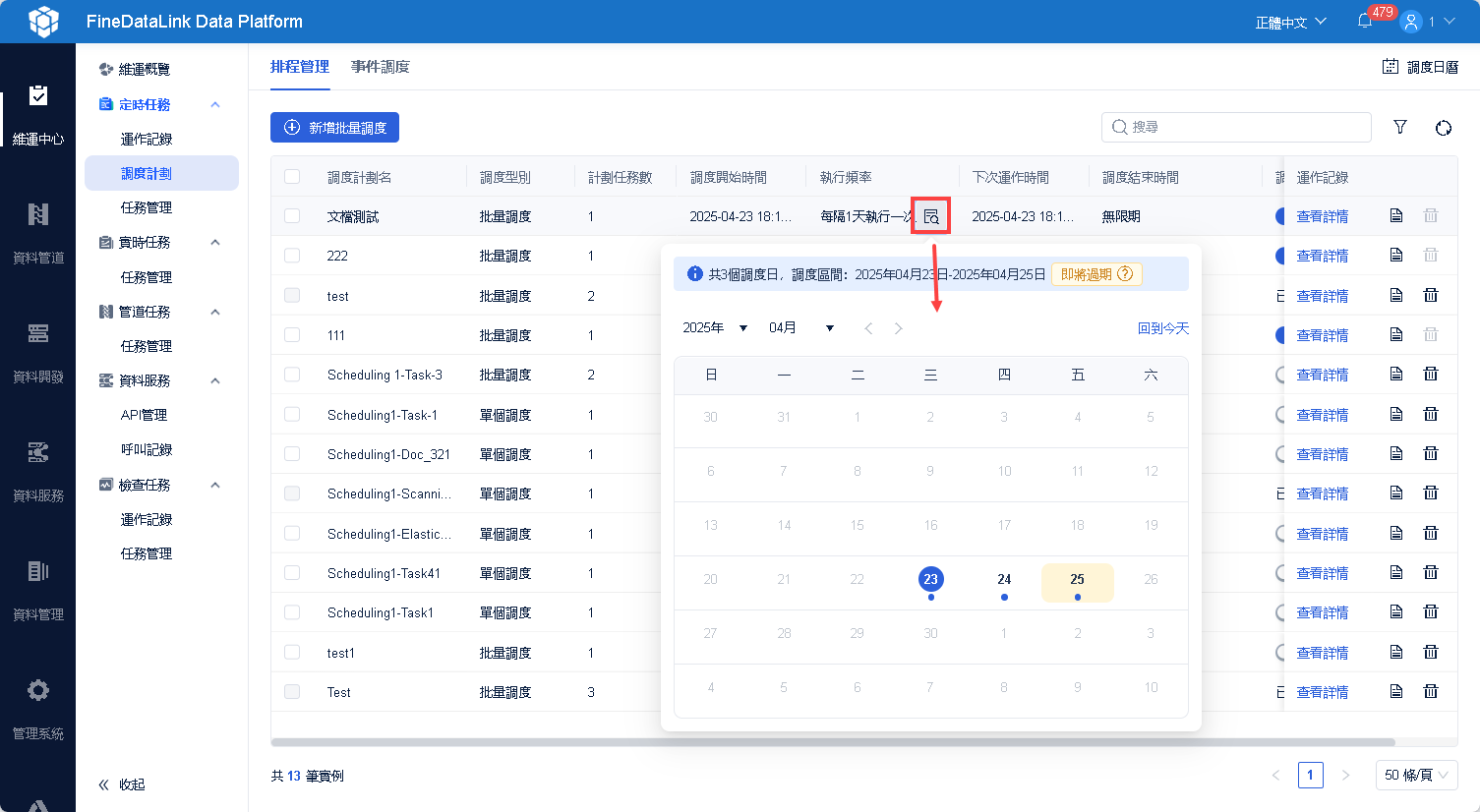Screen dimensions: 1480x812
Task: Click 回到今天 in the calendar
Action: pos(1163,328)
